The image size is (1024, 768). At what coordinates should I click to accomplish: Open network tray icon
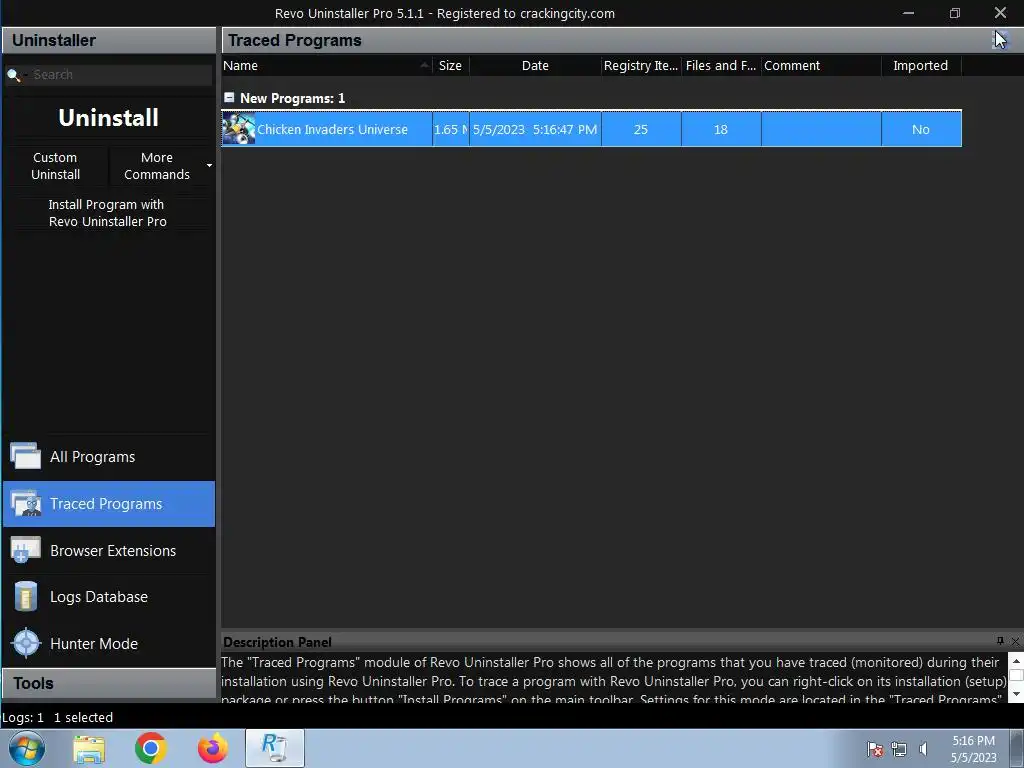[899, 749]
